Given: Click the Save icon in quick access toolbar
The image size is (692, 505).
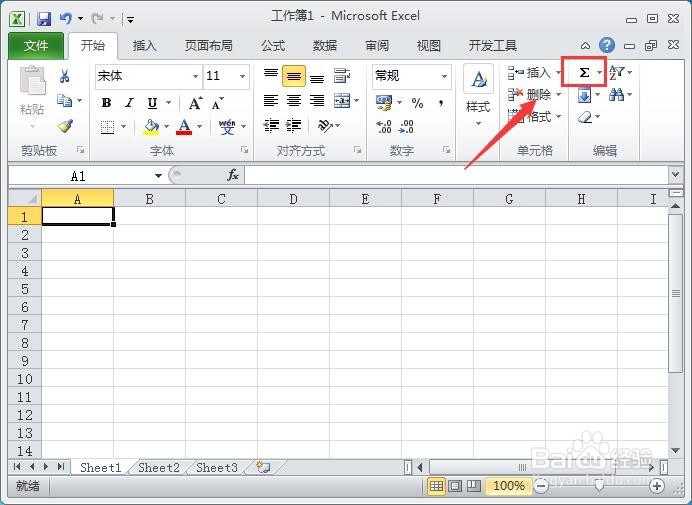Looking at the screenshot, I should coord(44,19).
